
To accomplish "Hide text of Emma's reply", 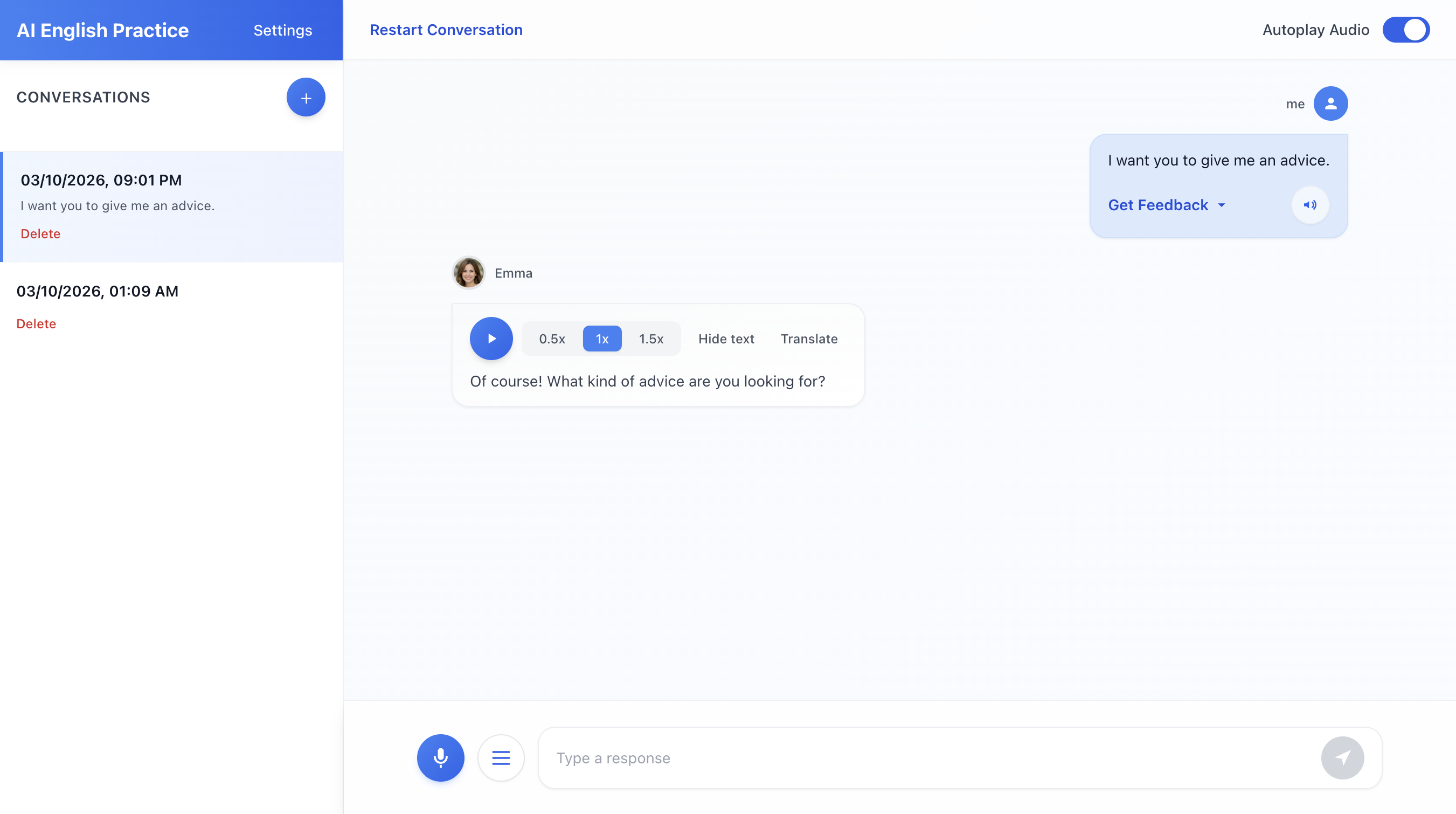I will [726, 339].
